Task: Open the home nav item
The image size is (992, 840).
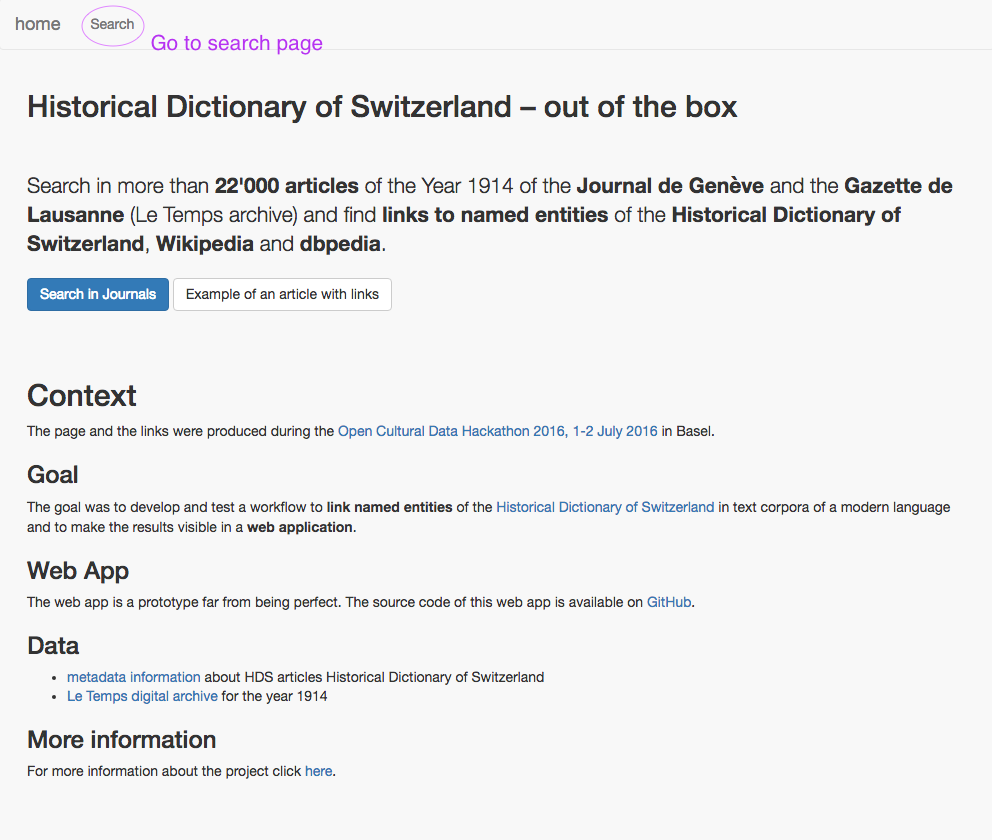Action: 38,24
